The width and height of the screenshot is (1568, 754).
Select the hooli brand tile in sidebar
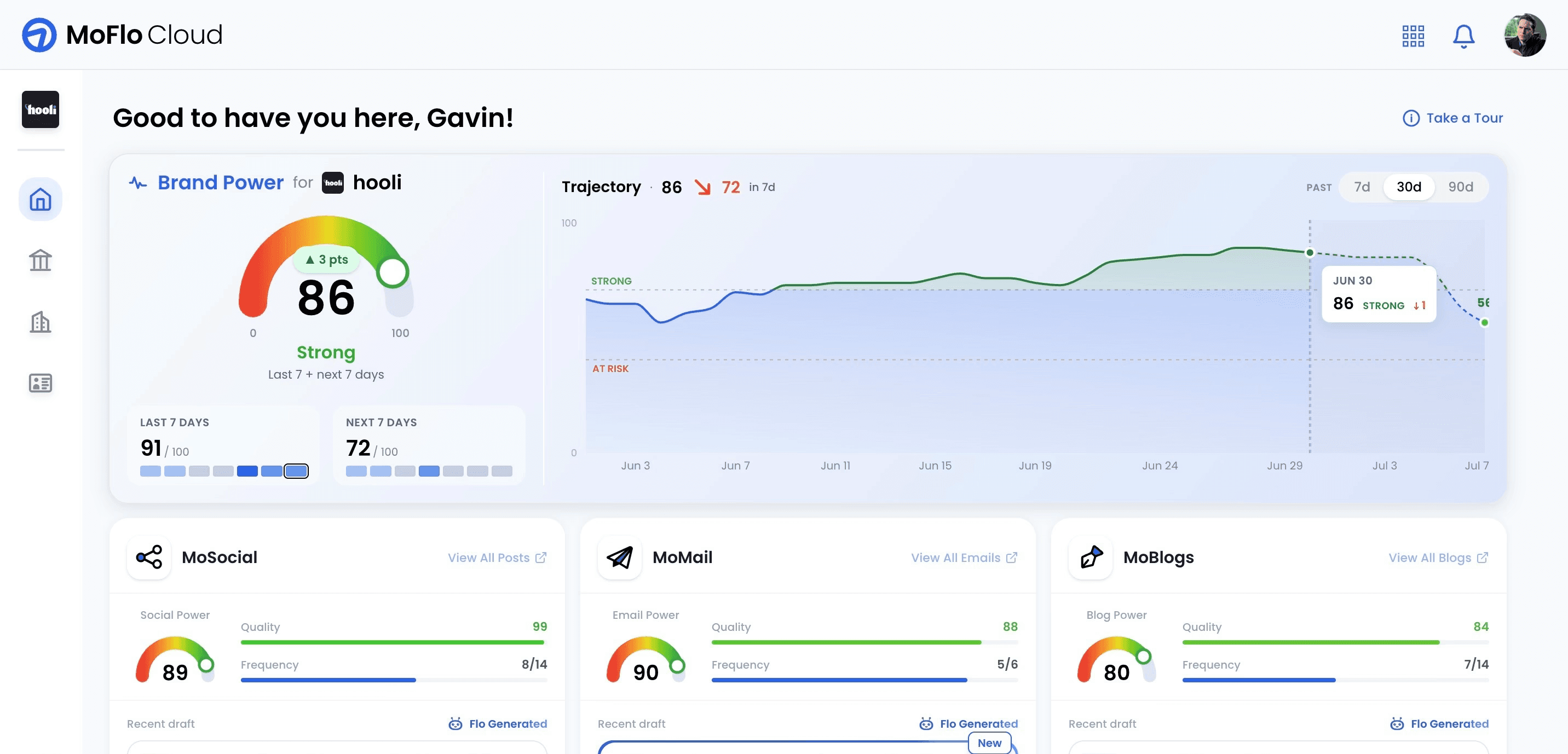40,109
